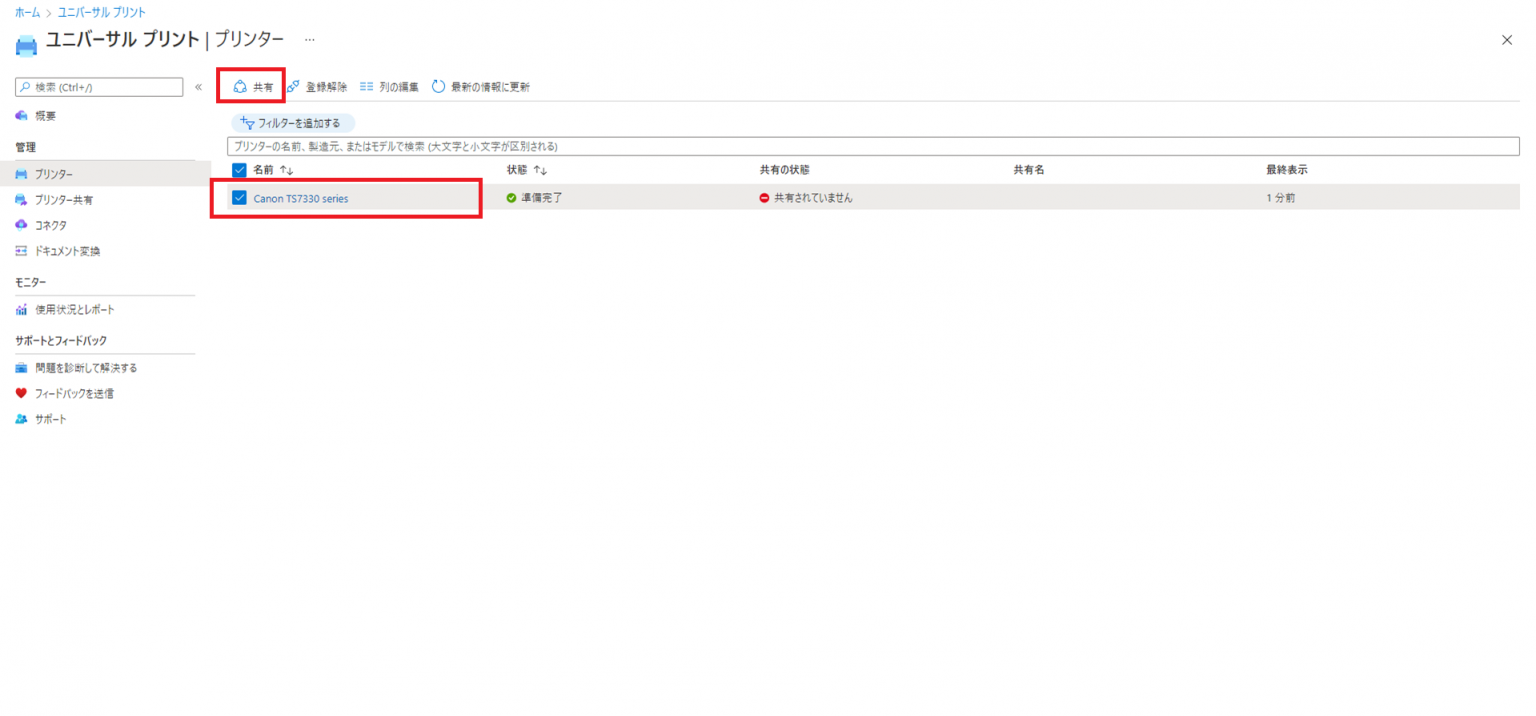Select プリンター in the sidebar menu
The image size is (1536, 716).
[54, 174]
